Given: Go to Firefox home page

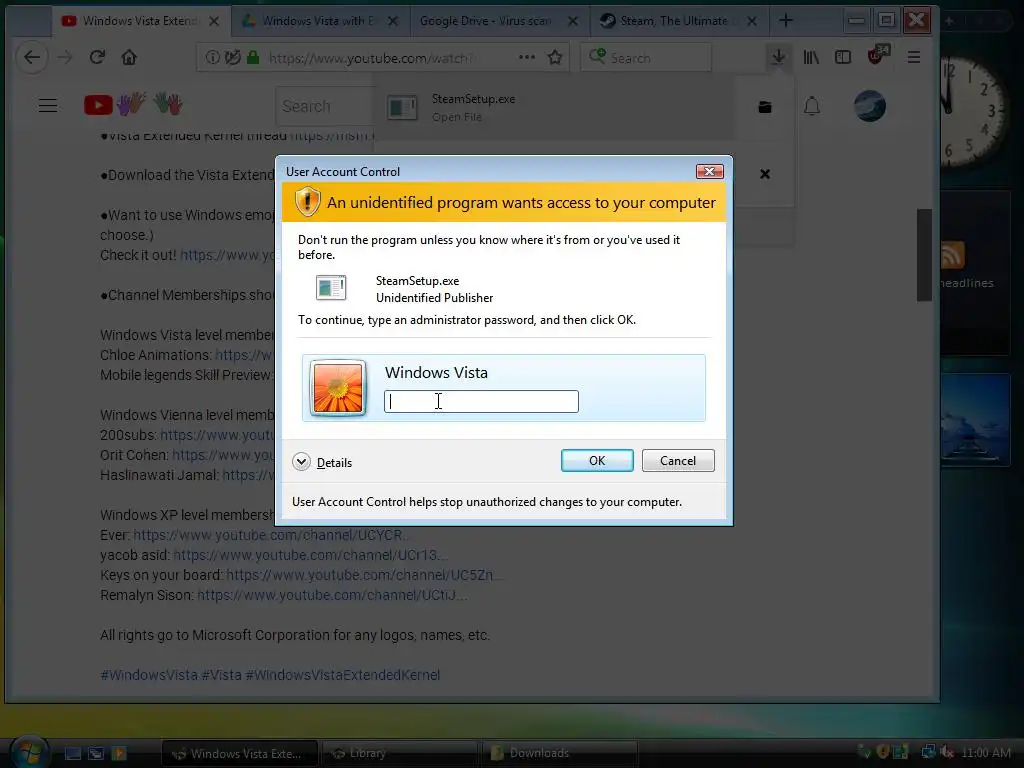Looking at the screenshot, I should (x=129, y=57).
